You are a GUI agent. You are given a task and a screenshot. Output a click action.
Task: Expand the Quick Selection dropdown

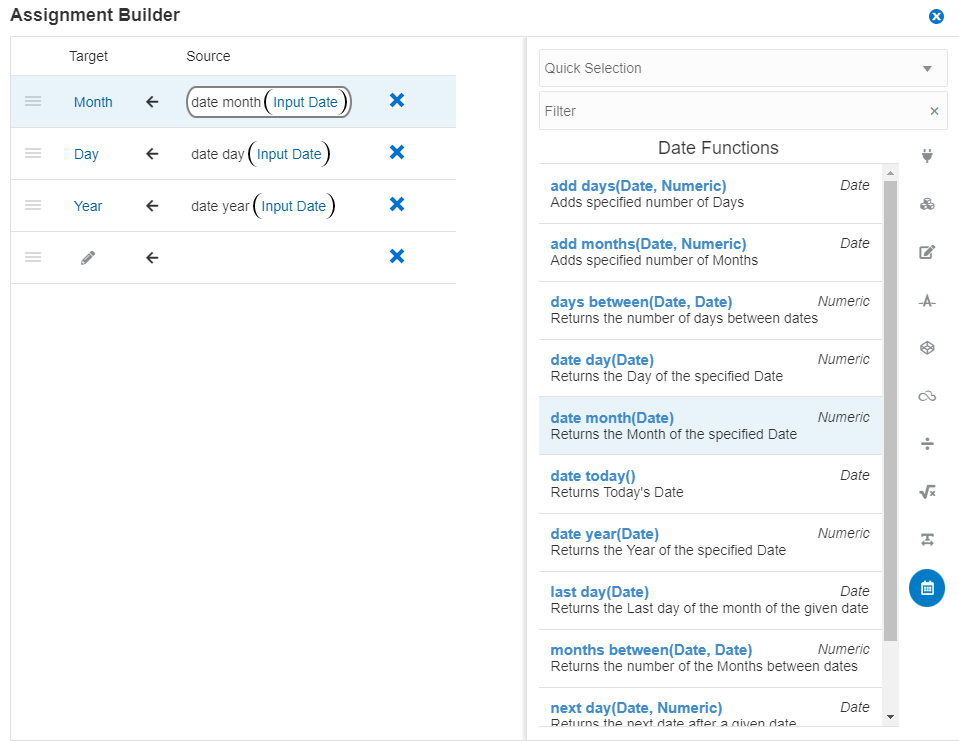(x=927, y=69)
